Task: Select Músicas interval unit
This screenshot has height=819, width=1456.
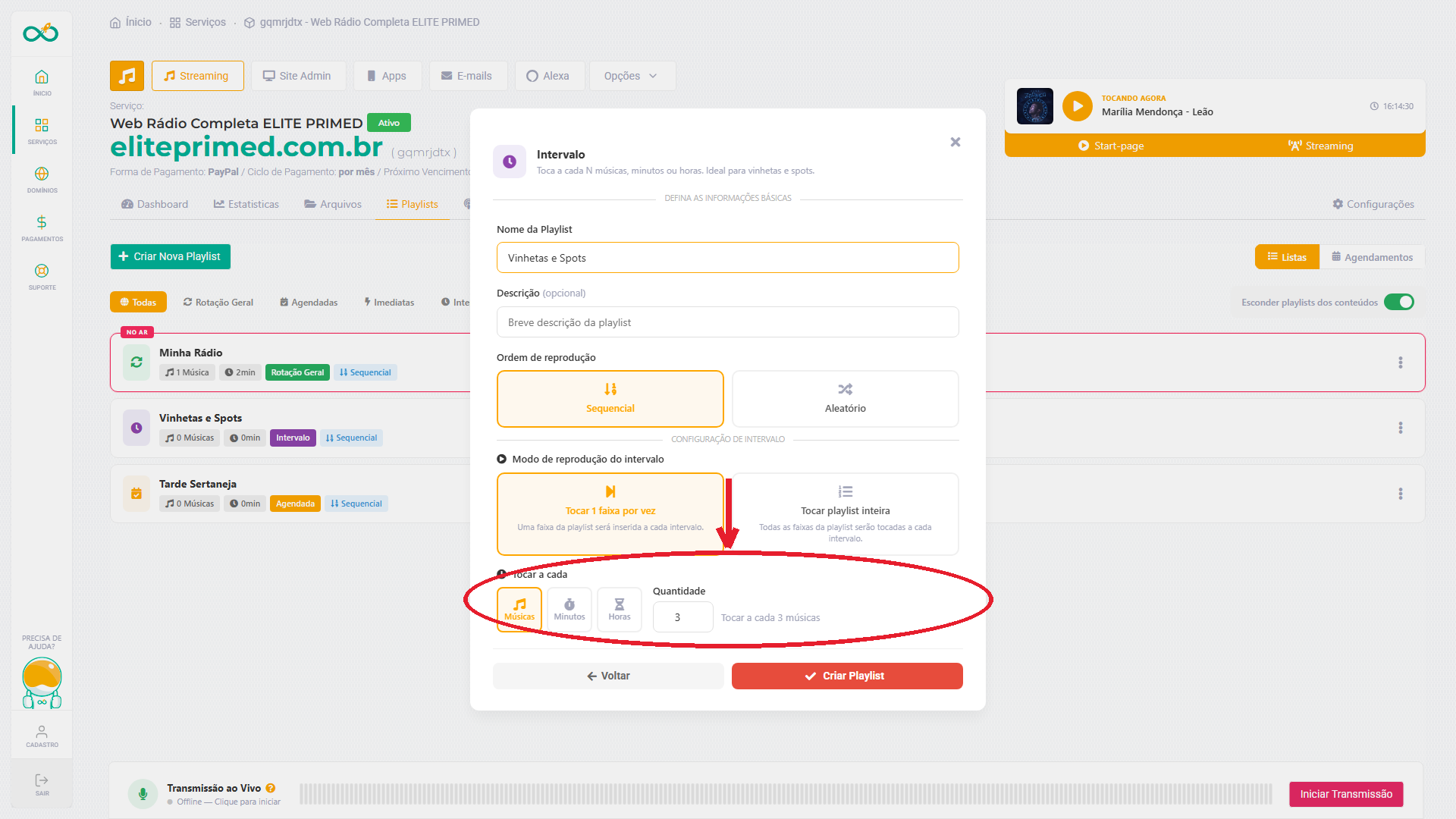Action: click(x=519, y=610)
